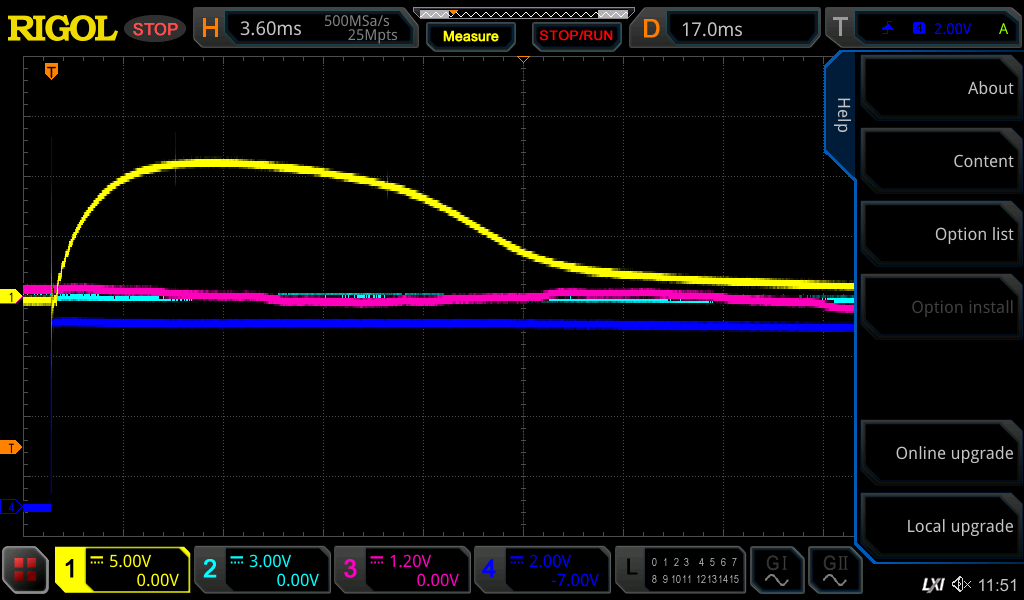Collapse the Help side panel tab

[x=842, y=115]
